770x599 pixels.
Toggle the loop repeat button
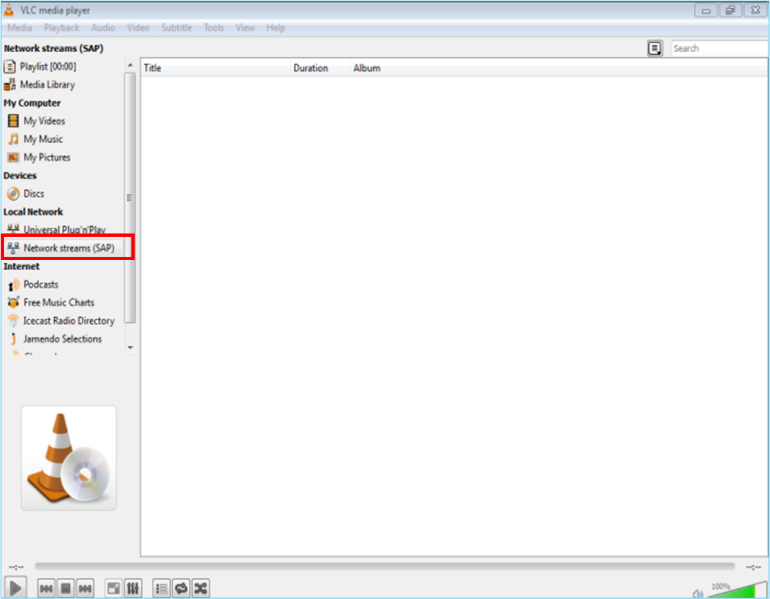[181, 588]
